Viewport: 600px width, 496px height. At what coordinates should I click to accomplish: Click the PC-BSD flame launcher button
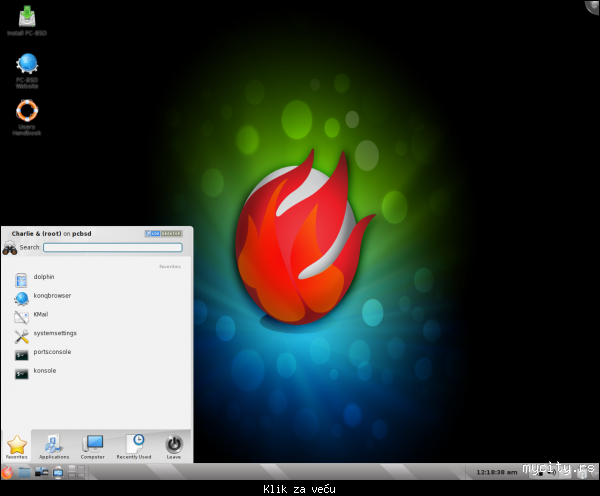pos(7,472)
